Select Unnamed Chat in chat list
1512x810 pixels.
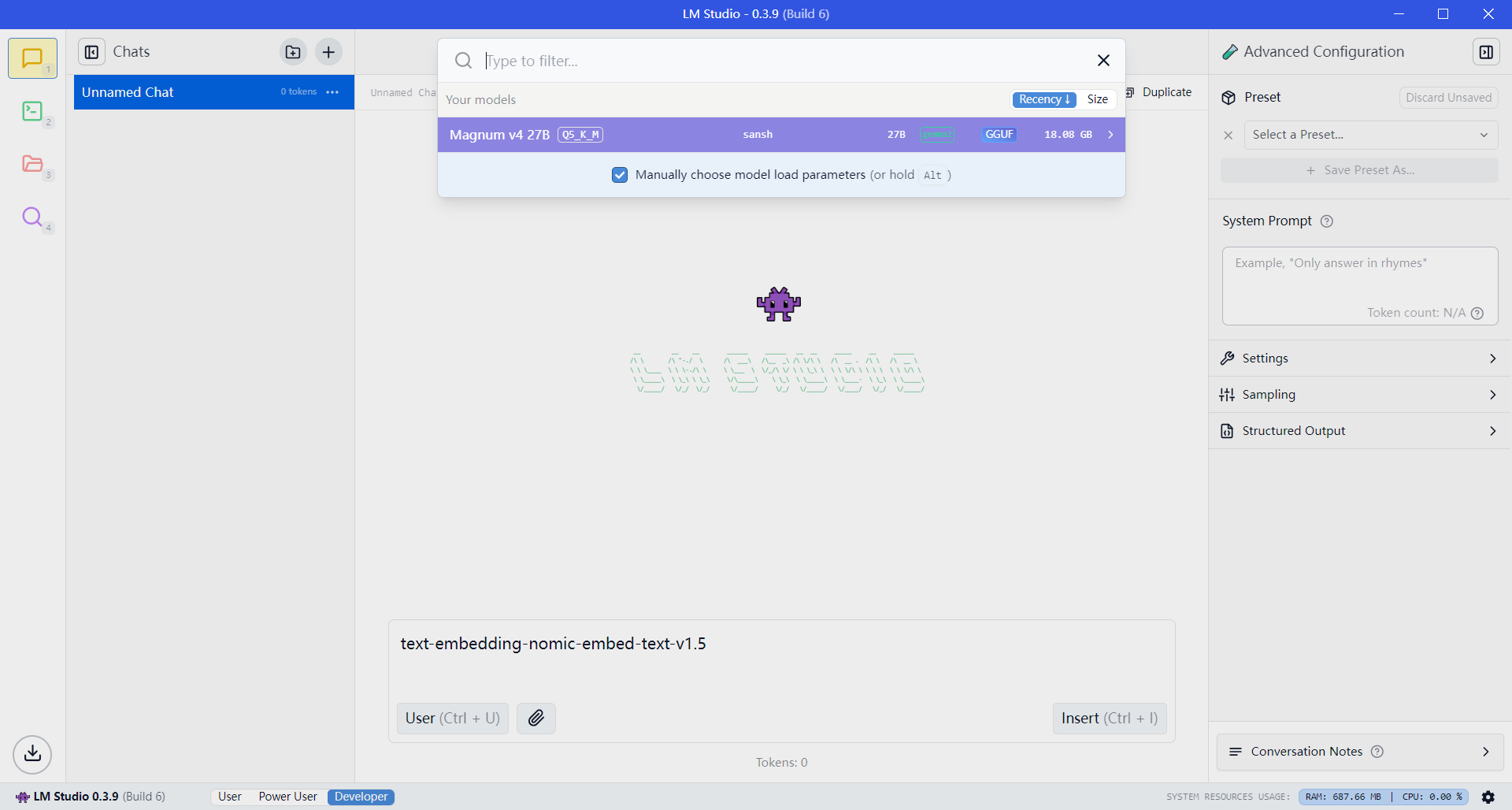(x=214, y=92)
